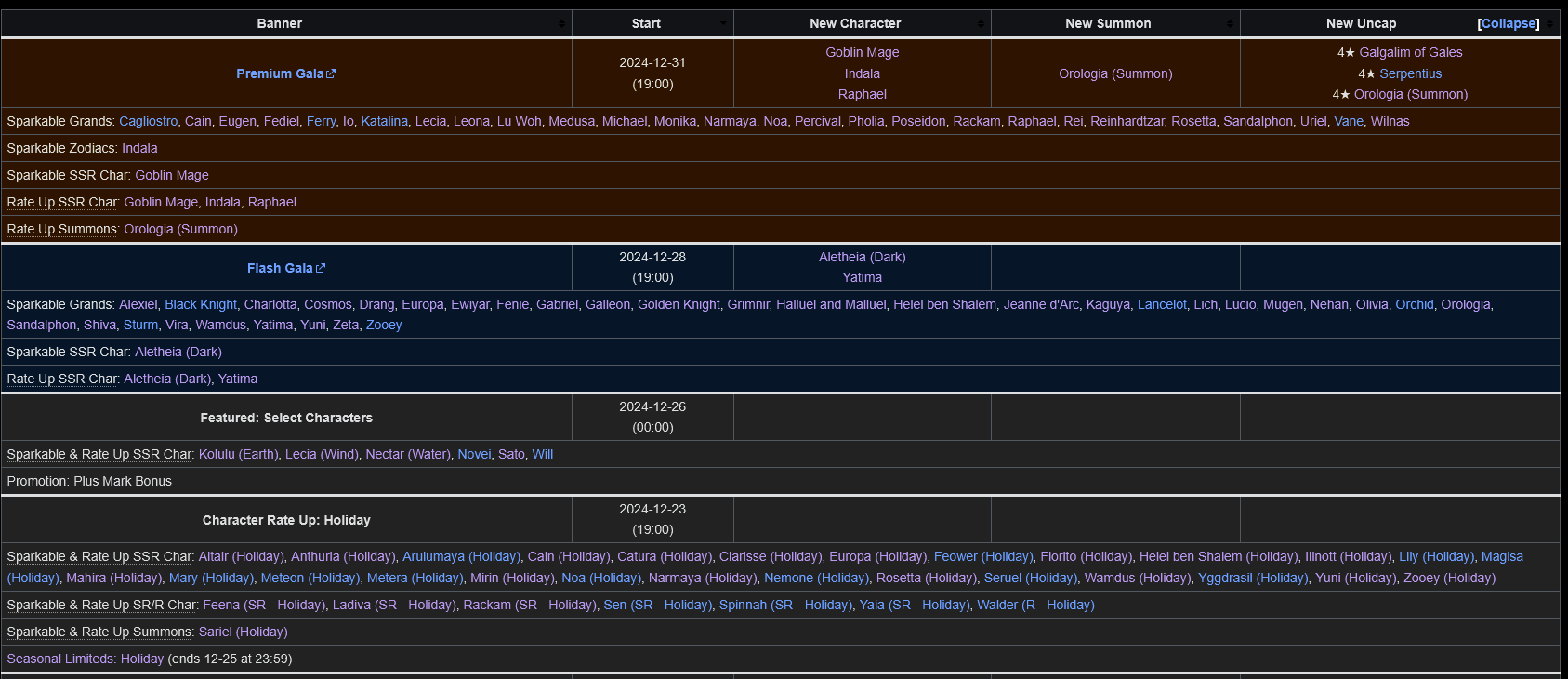Open Orologia (Summon) in the New Summon cell
This screenshot has width=1568, height=679.
1115,73
